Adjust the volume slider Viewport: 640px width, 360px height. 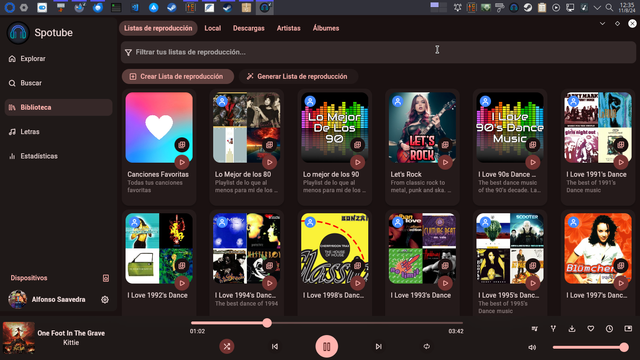click(x=590, y=347)
